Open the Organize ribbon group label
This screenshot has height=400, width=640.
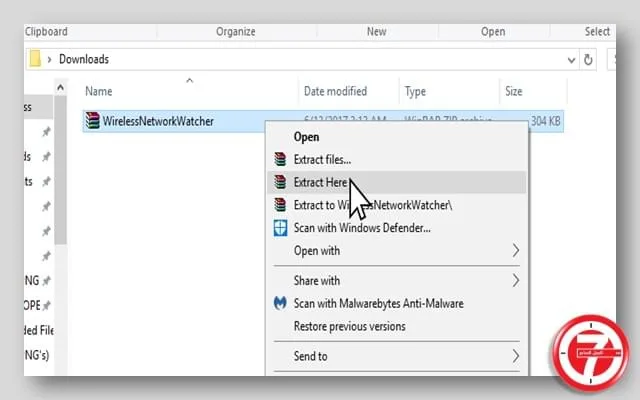point(236,31)
